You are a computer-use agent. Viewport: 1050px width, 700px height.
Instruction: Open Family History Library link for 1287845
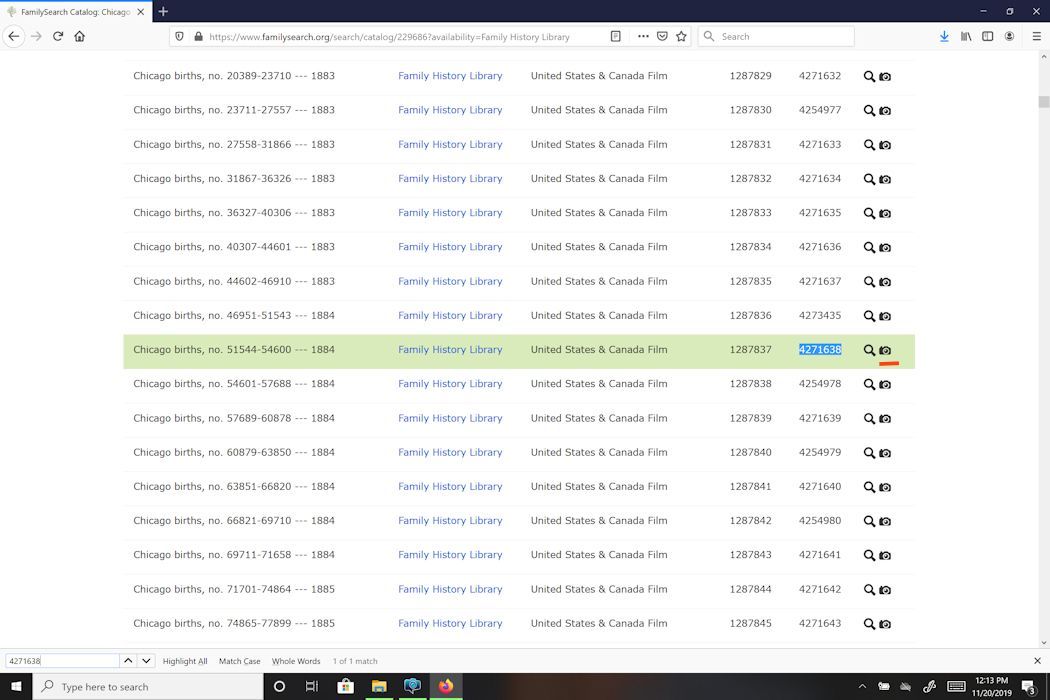(450, 623)
